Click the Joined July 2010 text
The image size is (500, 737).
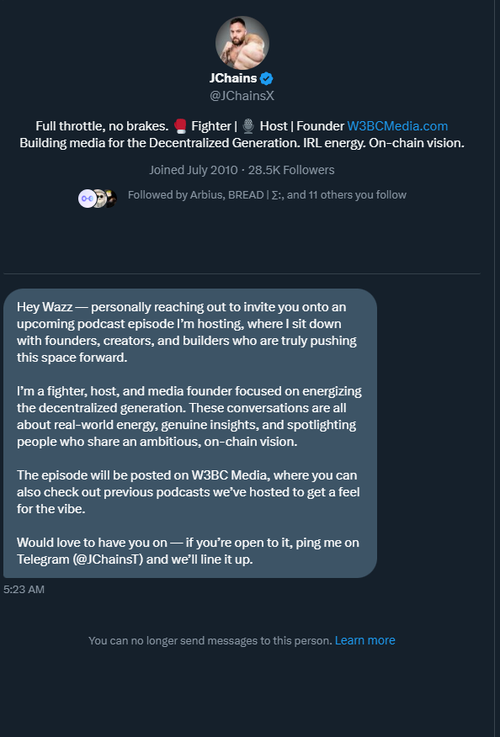click(193, 170)
